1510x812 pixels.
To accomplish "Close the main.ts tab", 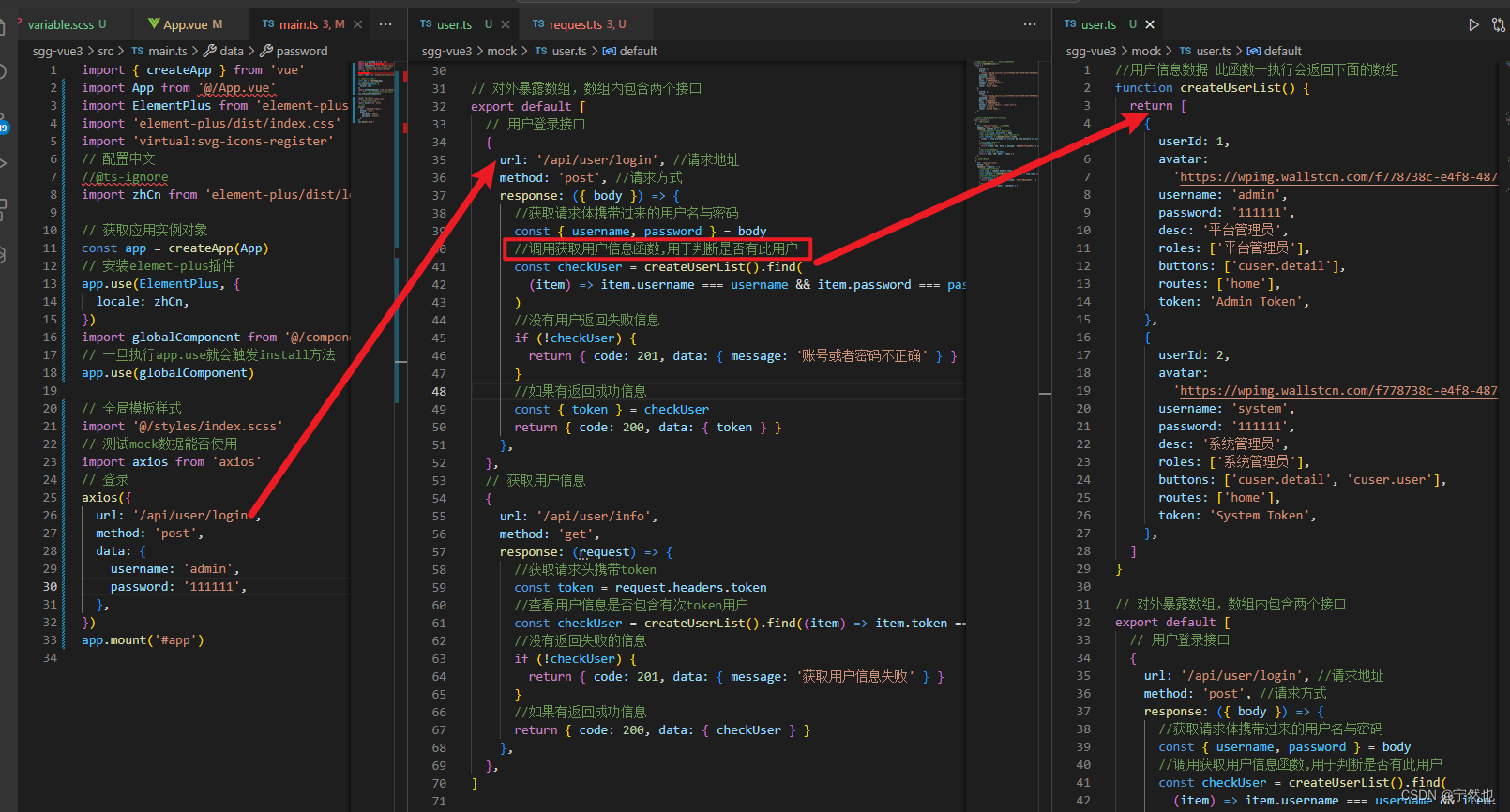I will [x=357, y=24].
